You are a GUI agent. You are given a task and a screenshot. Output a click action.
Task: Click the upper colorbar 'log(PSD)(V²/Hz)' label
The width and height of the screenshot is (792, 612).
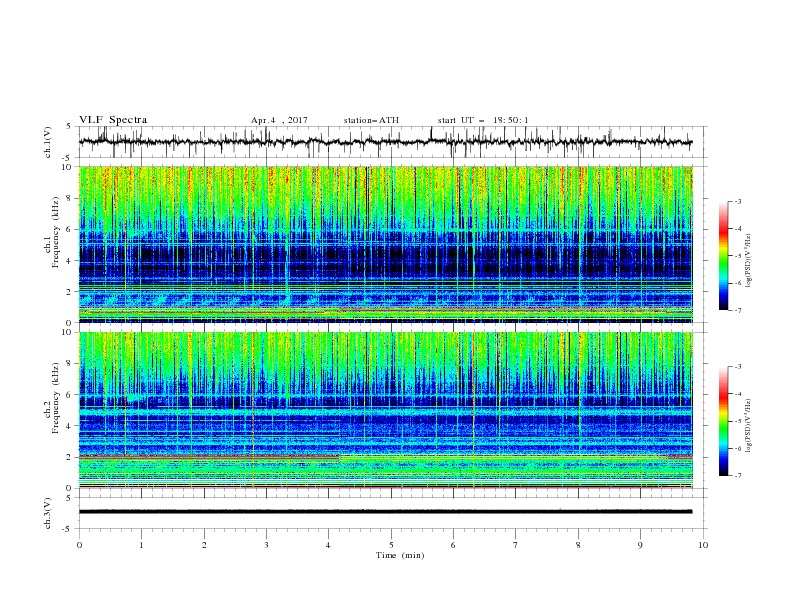click(749, 261)
